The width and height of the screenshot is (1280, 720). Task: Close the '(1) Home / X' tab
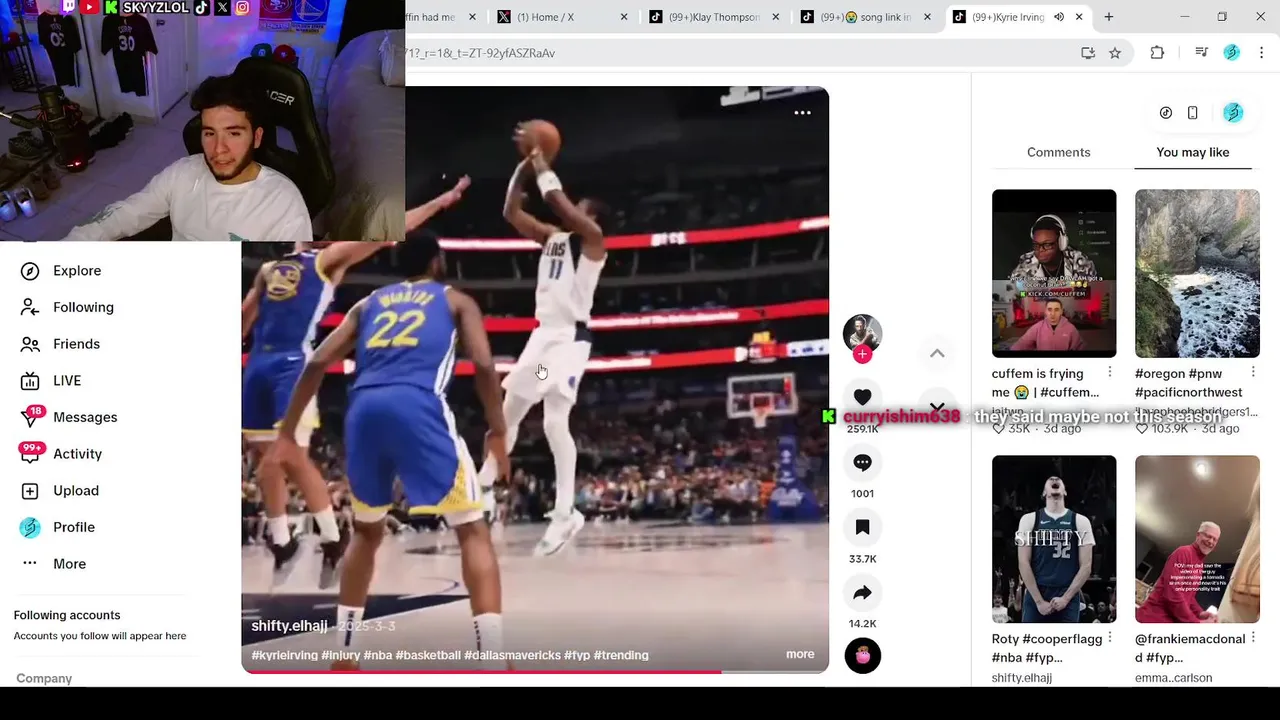point(625,17)
